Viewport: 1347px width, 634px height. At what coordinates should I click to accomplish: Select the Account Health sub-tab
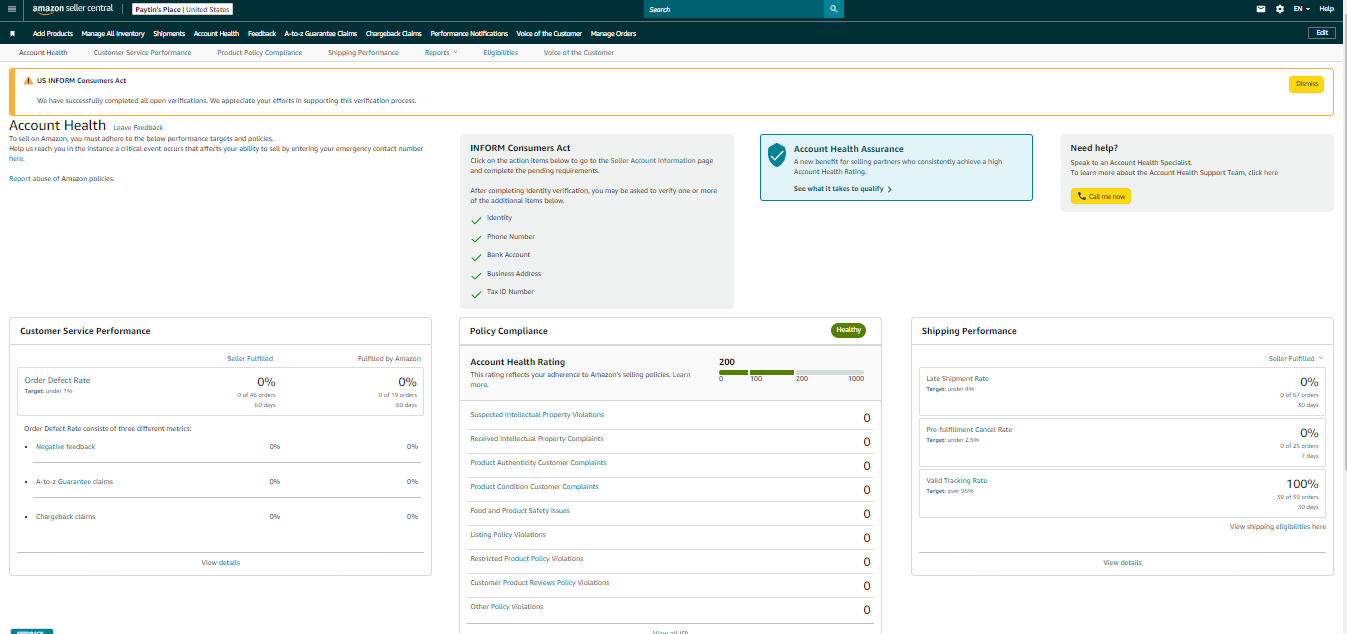pos(43,52)
